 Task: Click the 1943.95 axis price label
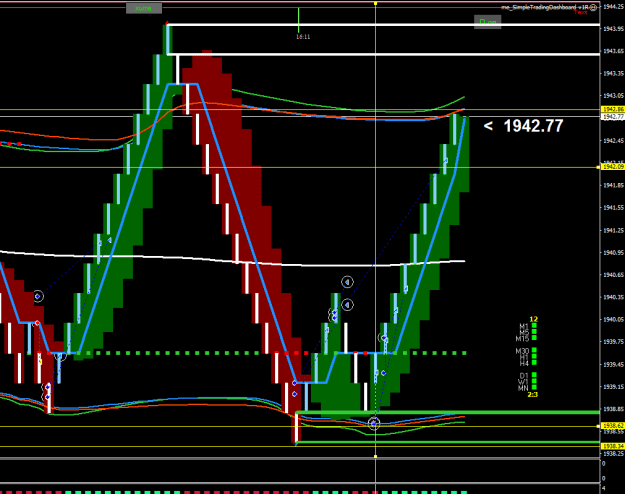click(613, 29)
